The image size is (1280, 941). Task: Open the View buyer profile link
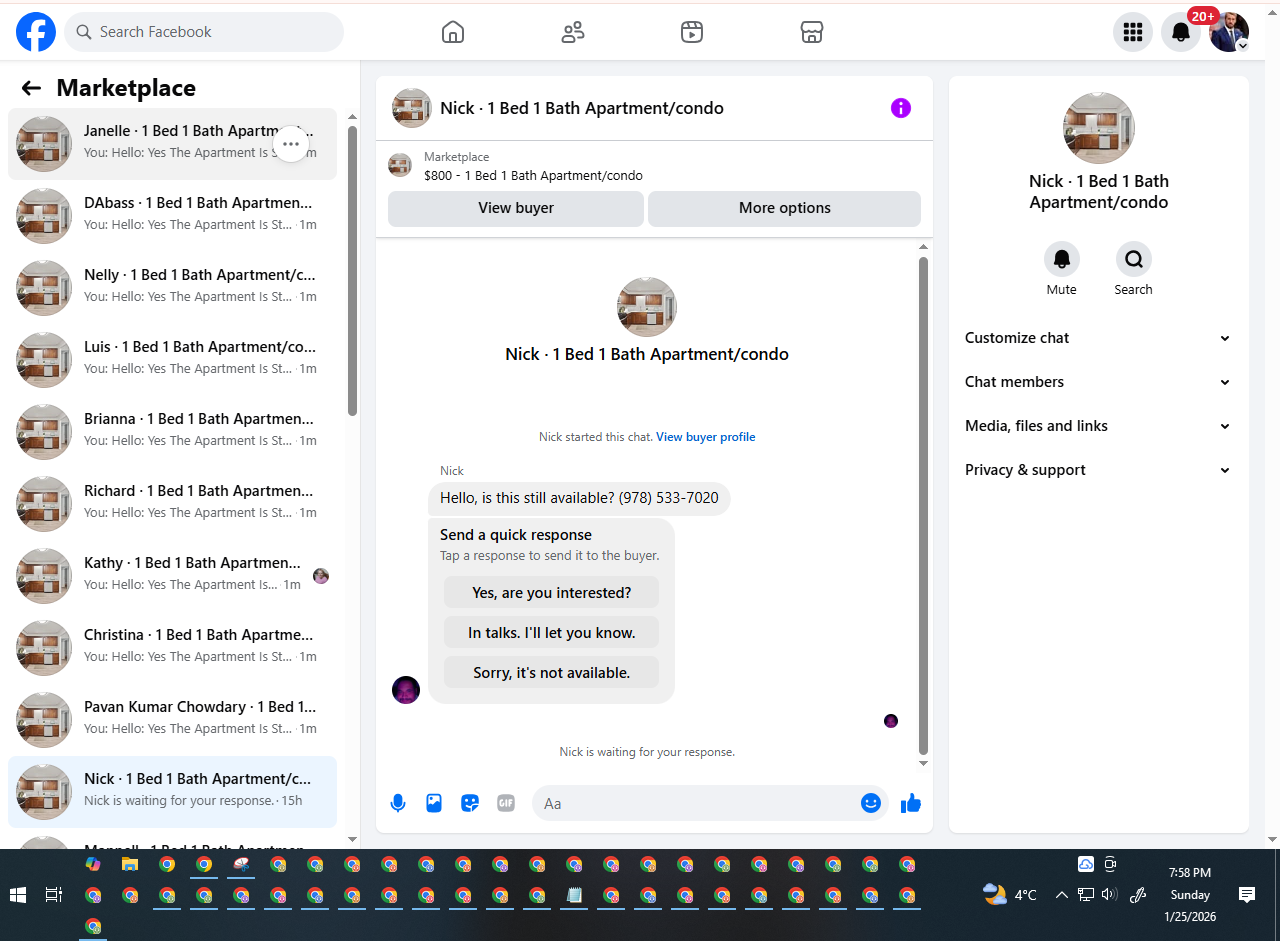coord(706,437)
